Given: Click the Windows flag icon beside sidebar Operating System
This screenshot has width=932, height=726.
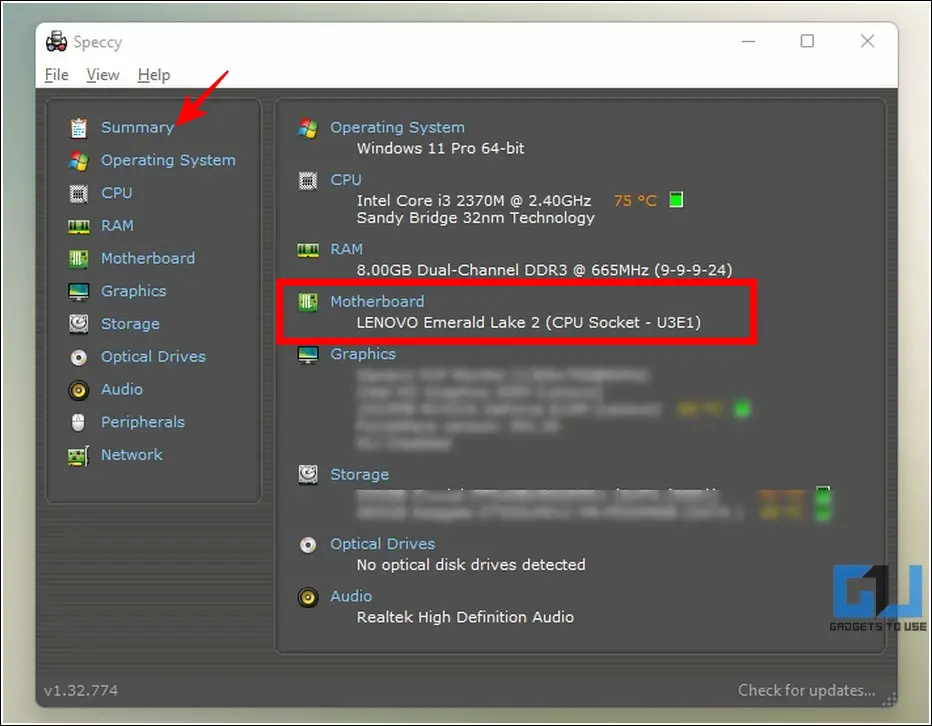Looking at the screenshot, I should (x=78, y=161).
